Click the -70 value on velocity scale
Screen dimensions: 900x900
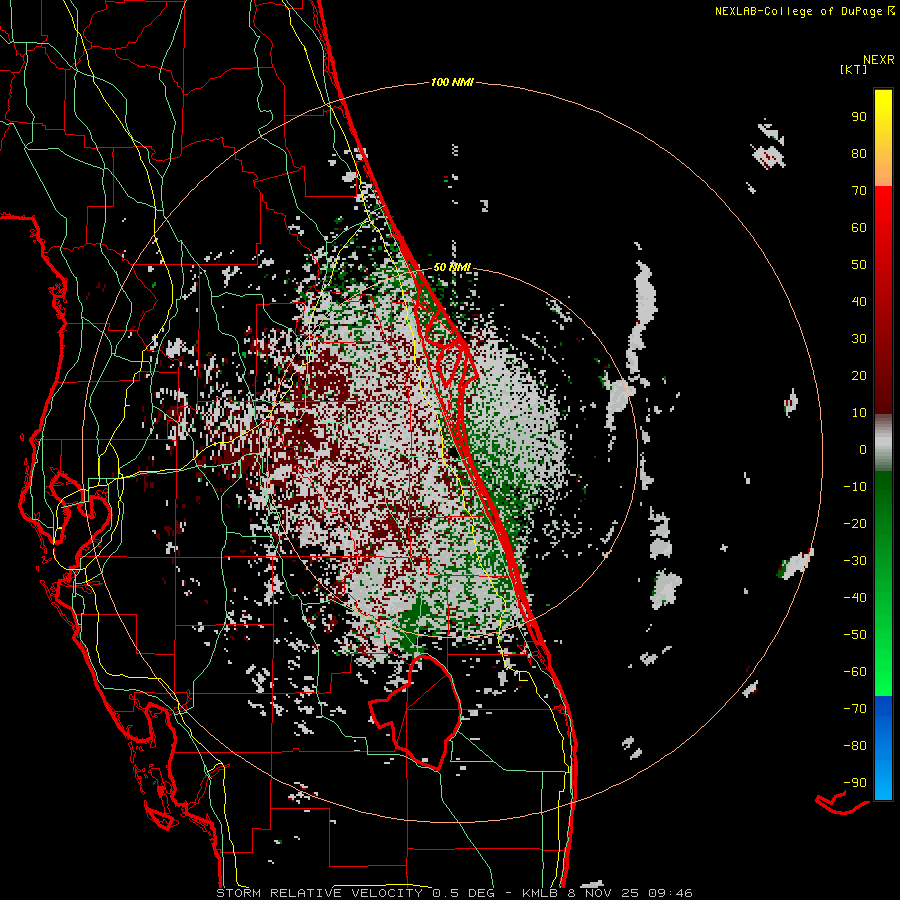(855, 709)
